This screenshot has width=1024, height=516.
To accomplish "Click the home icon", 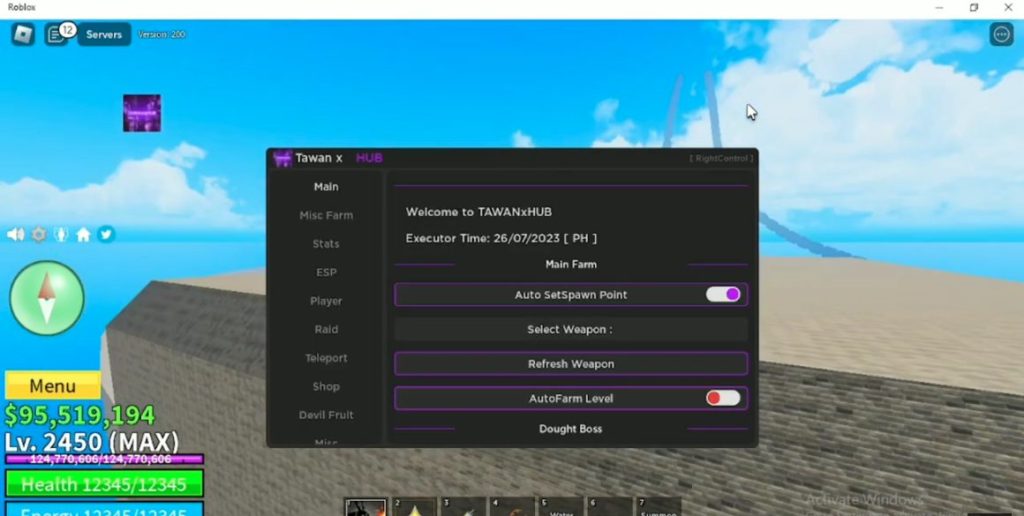I will pos(84,234).
